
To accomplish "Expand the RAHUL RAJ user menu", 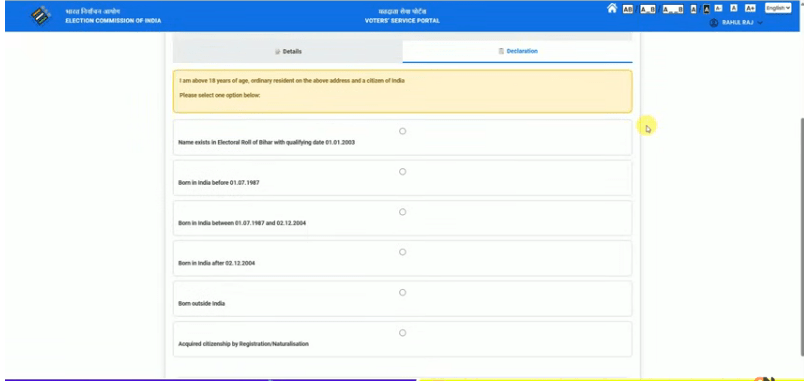I will (737, 23).
